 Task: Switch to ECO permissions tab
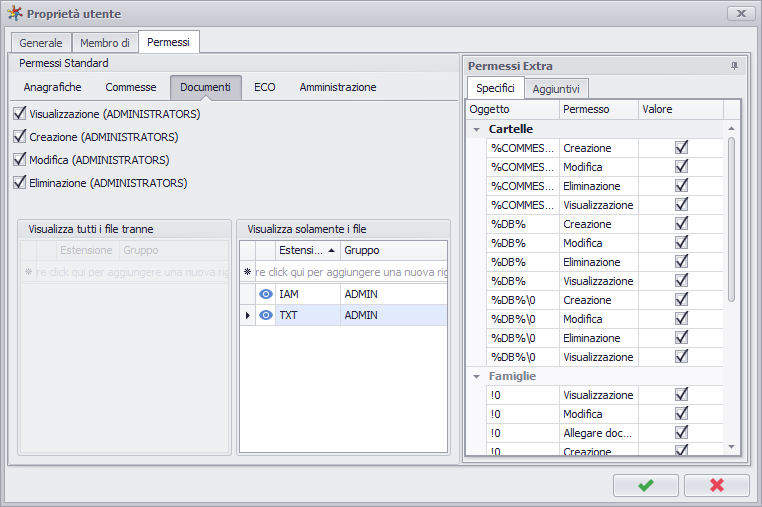click(x=265, y=87)
